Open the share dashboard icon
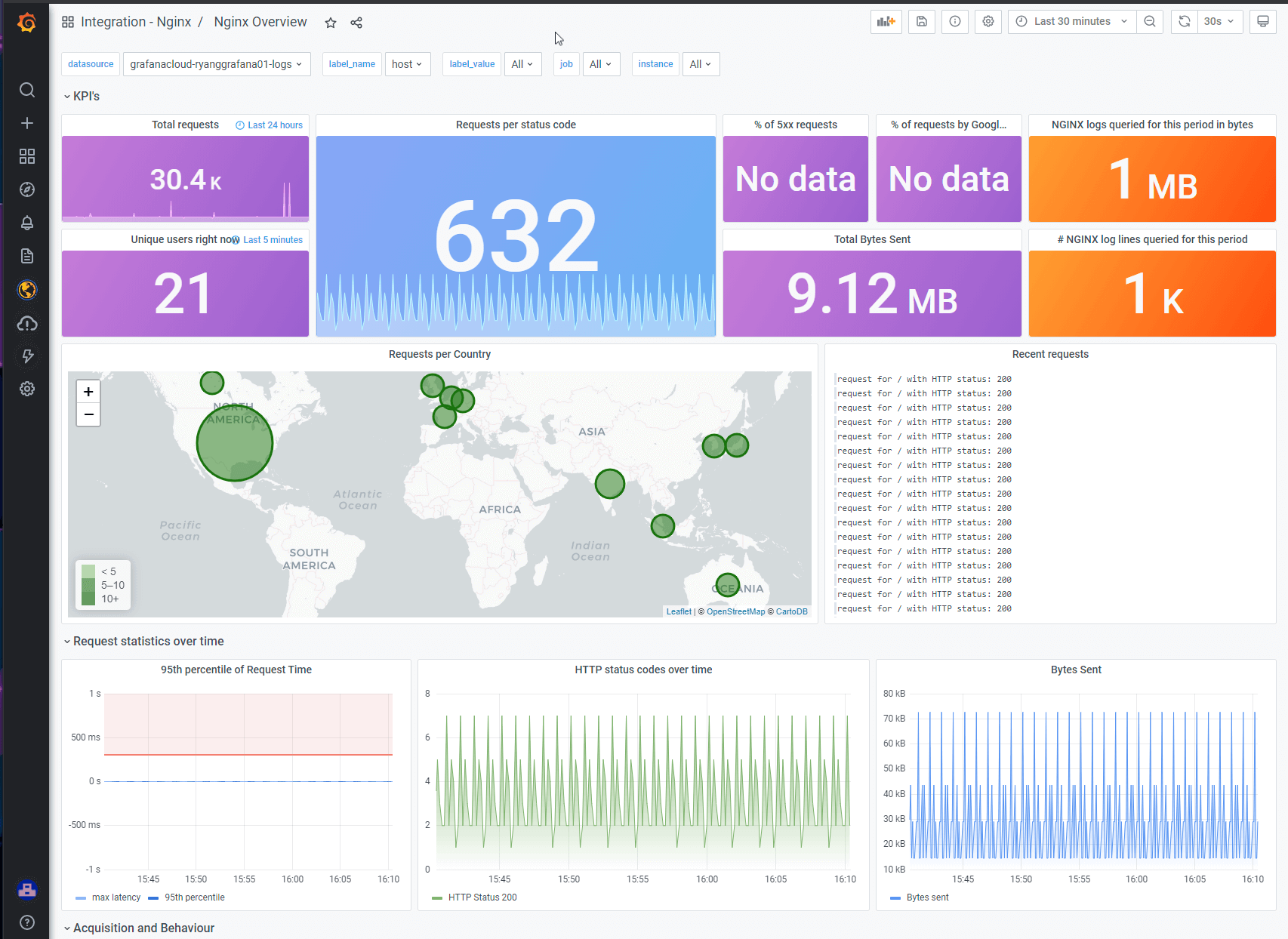The image size is (1288, 939). tap(356, 23)
